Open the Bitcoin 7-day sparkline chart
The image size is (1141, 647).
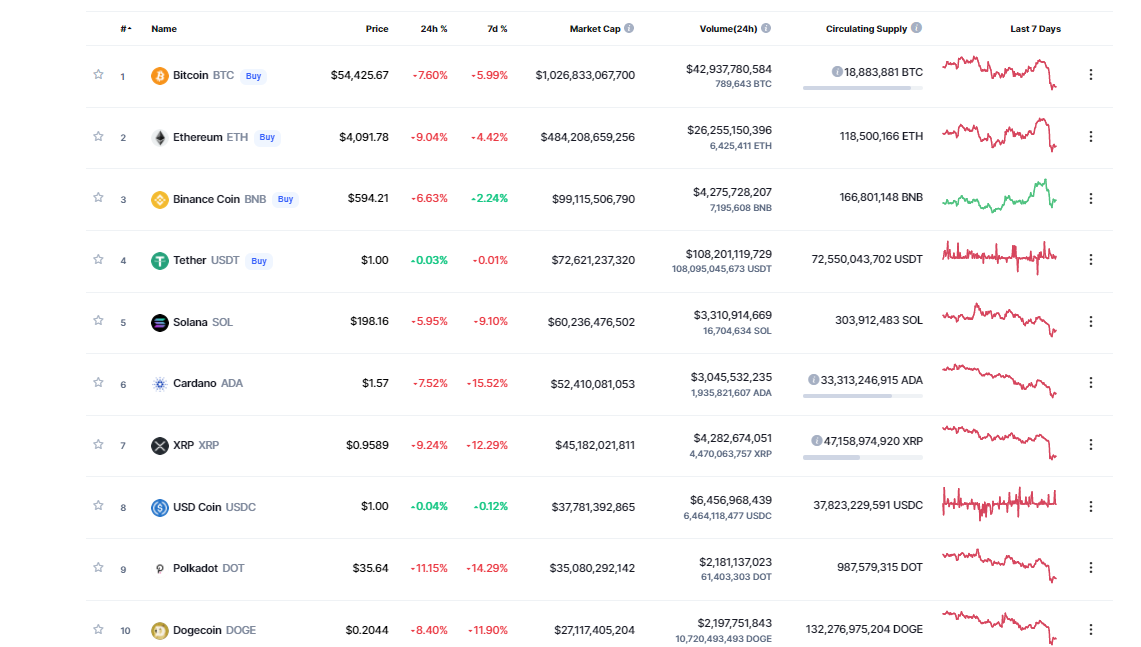(999, 72)
